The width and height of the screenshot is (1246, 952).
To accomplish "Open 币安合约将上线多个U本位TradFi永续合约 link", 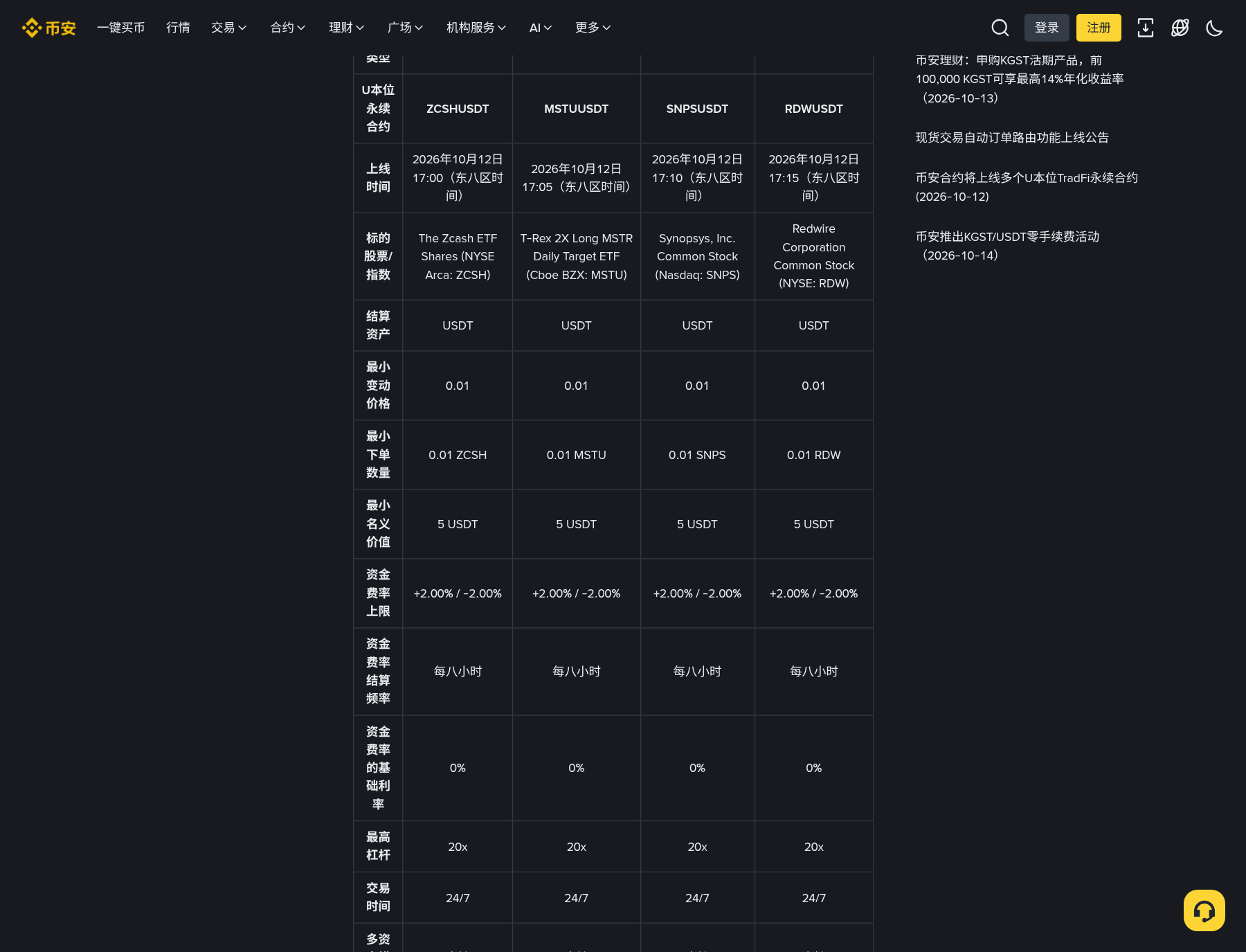I will pos(1027,187).
